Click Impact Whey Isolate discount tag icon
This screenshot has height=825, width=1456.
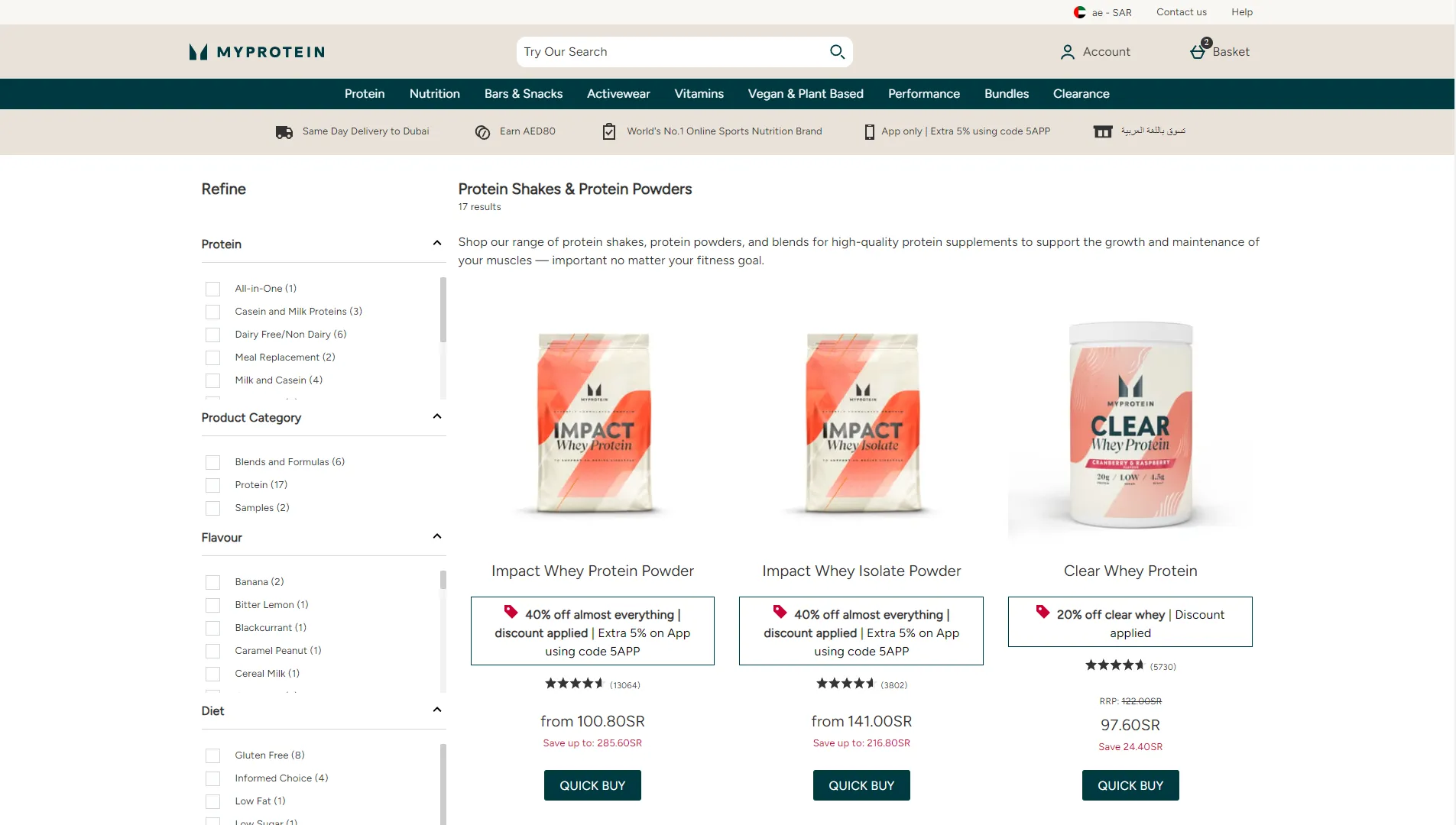(780, 612)
